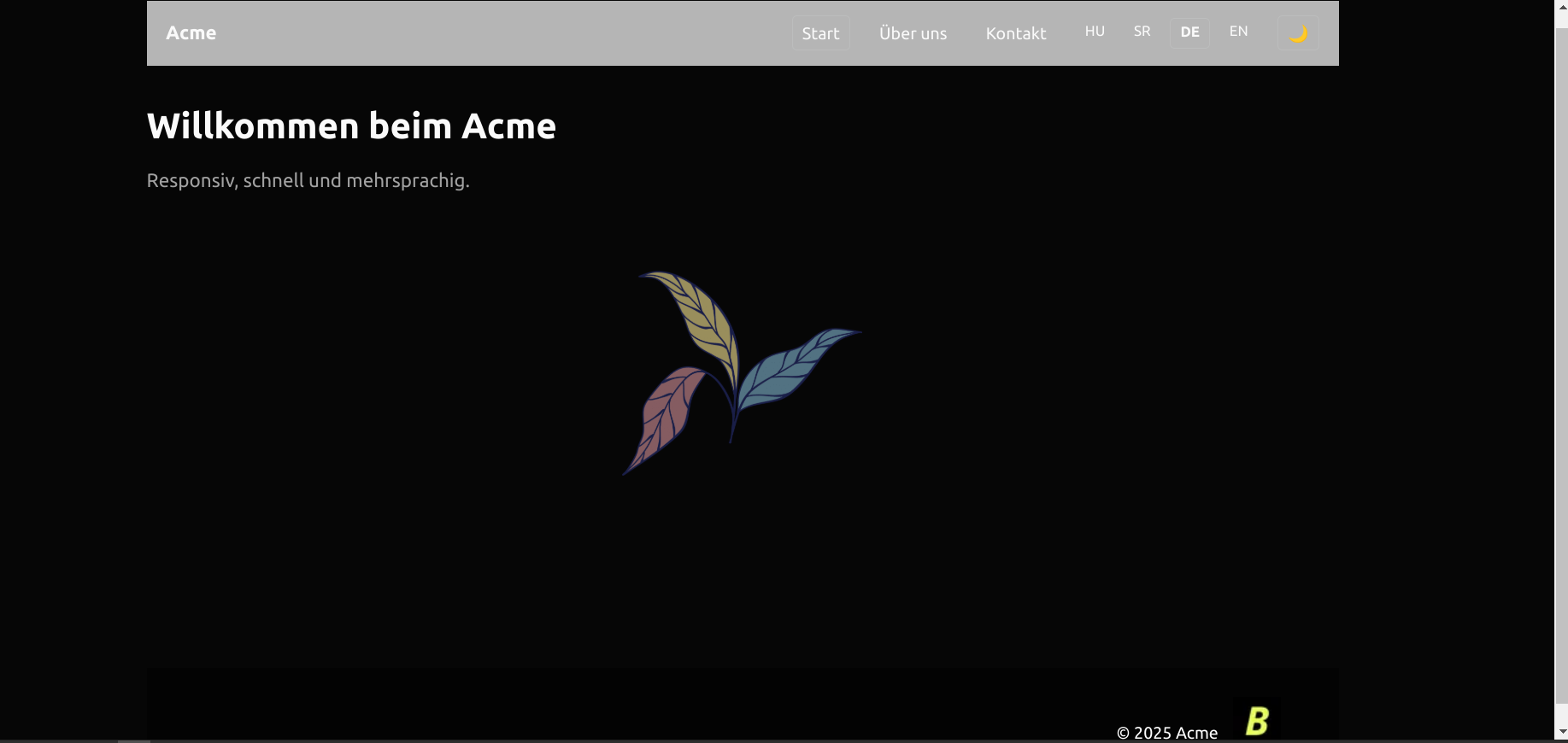Image resolution: width=1568 pixels, height=743 pixels.
Task: Click the Acme brand logo in navbar
Action: click(191, 33)
